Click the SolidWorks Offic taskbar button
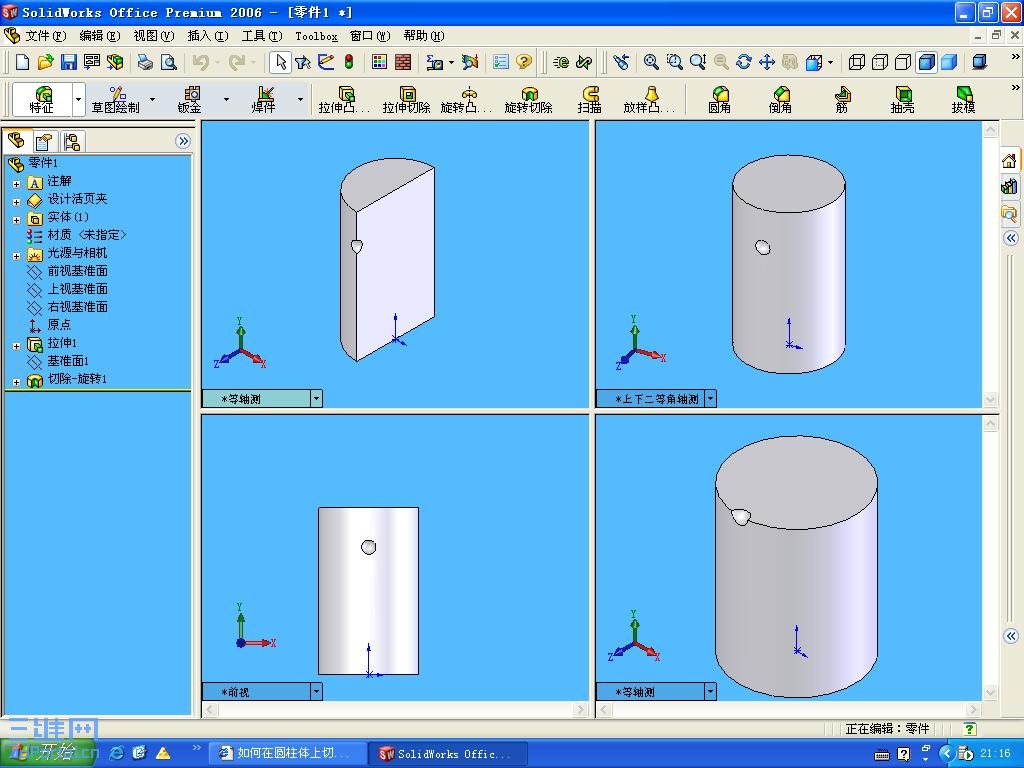This screenshot has height=768, width=1024. [447, 753]
